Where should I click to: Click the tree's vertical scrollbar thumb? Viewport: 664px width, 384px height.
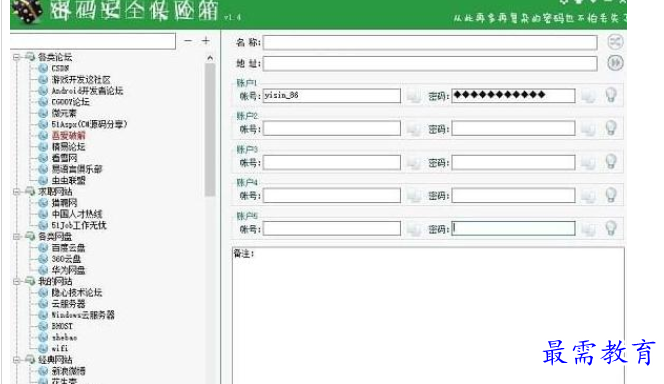[x=210, y=130]
